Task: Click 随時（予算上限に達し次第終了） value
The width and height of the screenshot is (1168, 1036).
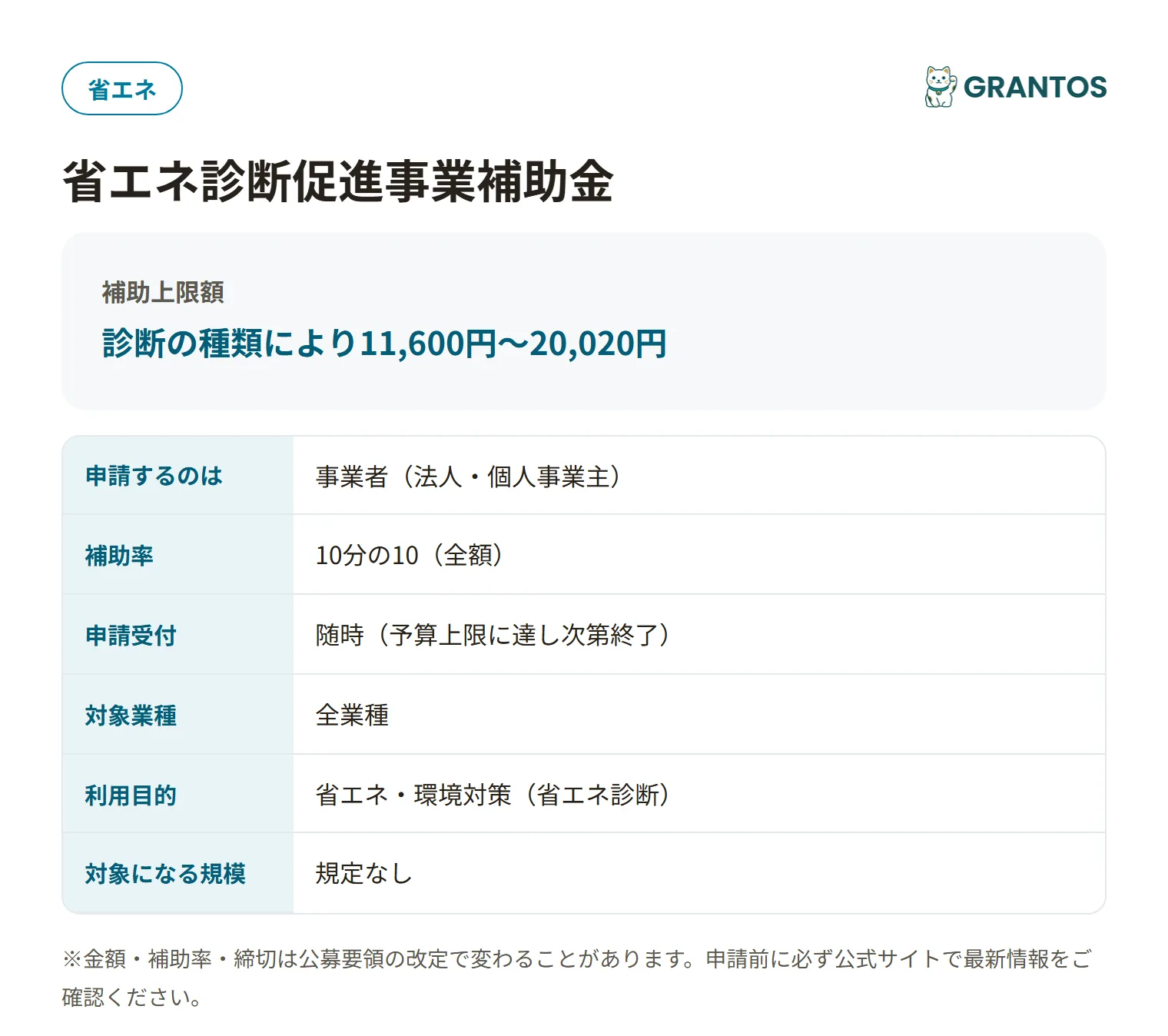Action: point(493,635)
